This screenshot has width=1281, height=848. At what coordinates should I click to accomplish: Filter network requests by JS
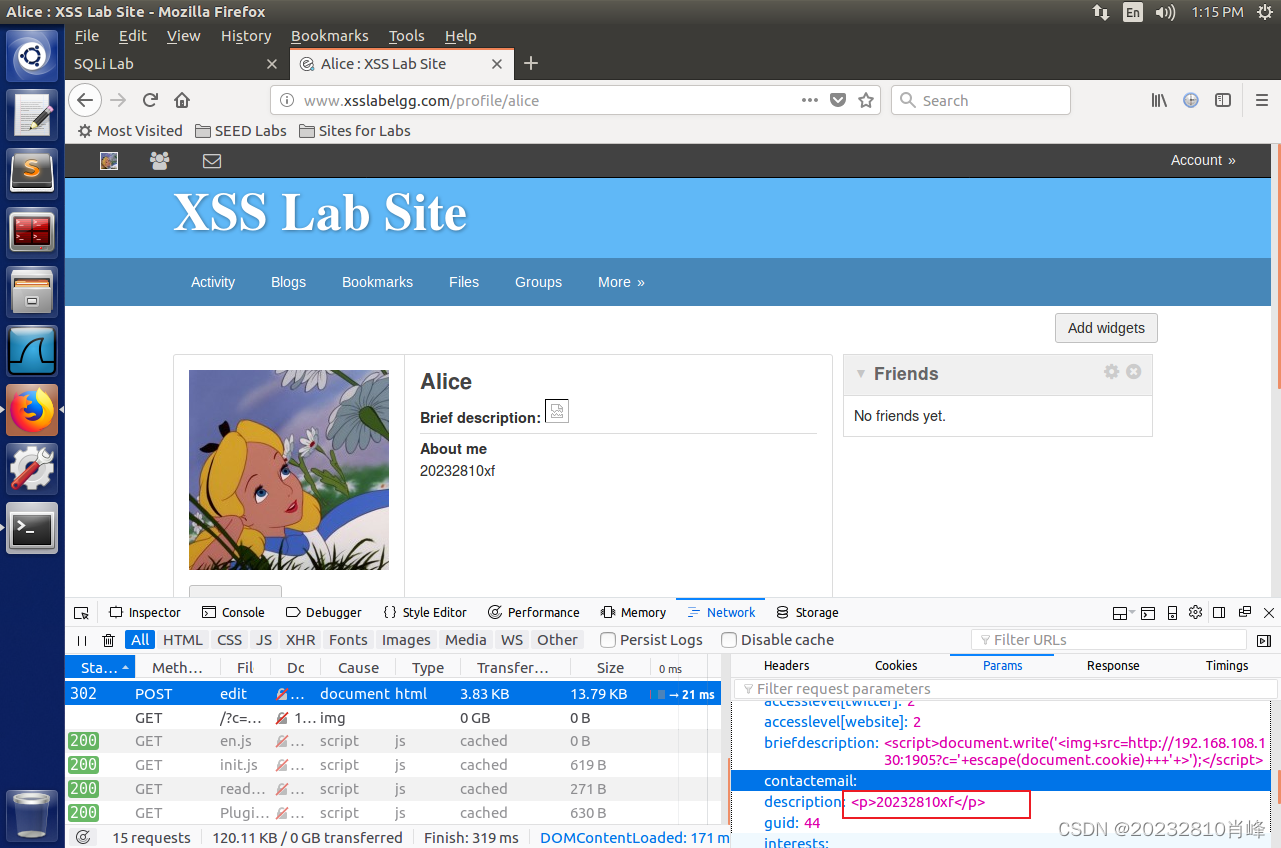pyautogui.click(x=264, y=640)
